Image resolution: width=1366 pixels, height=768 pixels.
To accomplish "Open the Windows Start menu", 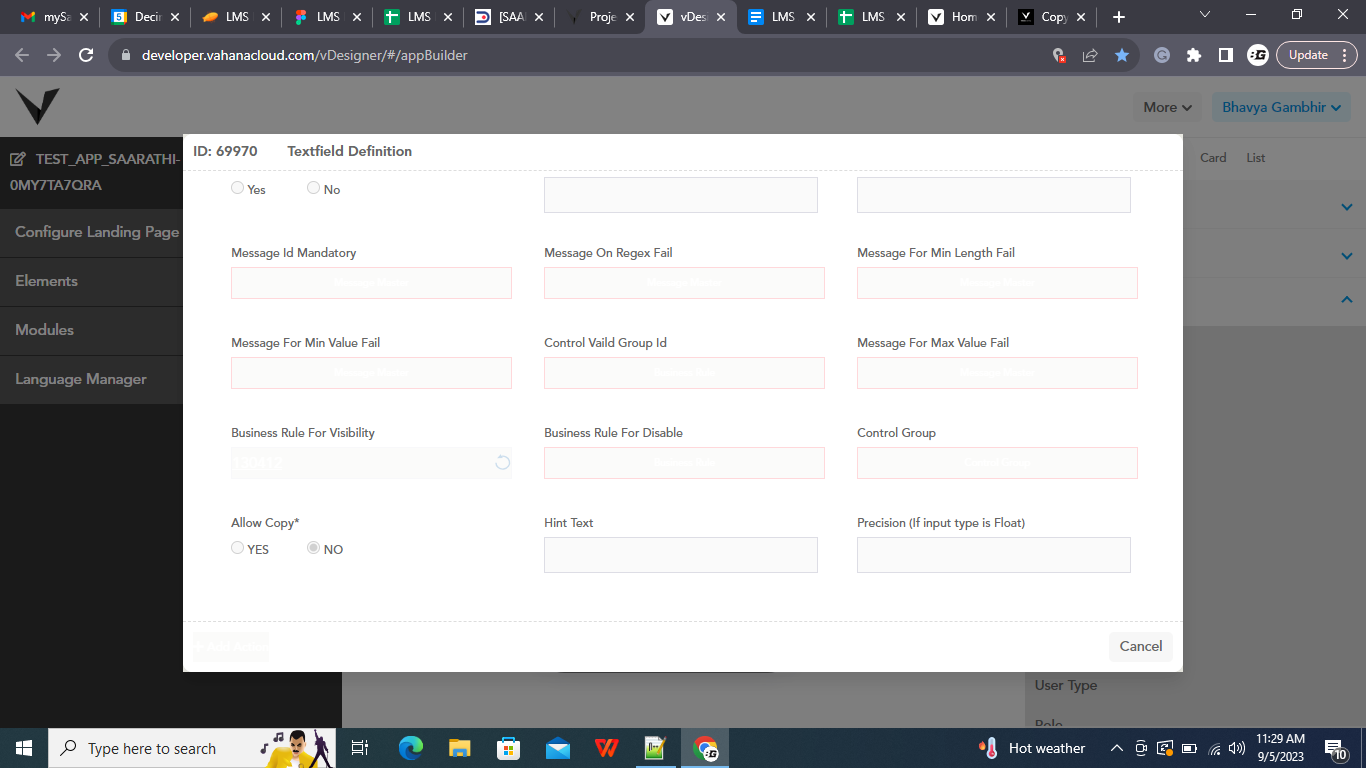I will pyautogui.click(x=24, y=748).
